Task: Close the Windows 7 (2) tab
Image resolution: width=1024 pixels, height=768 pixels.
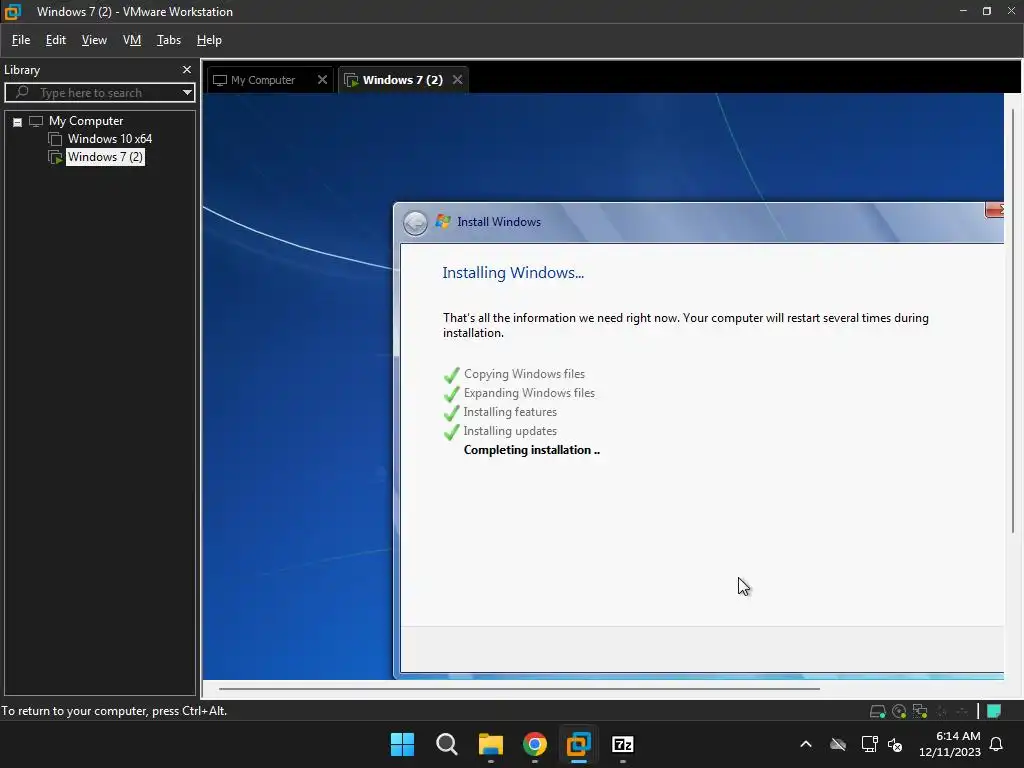Action: point(457,80)
